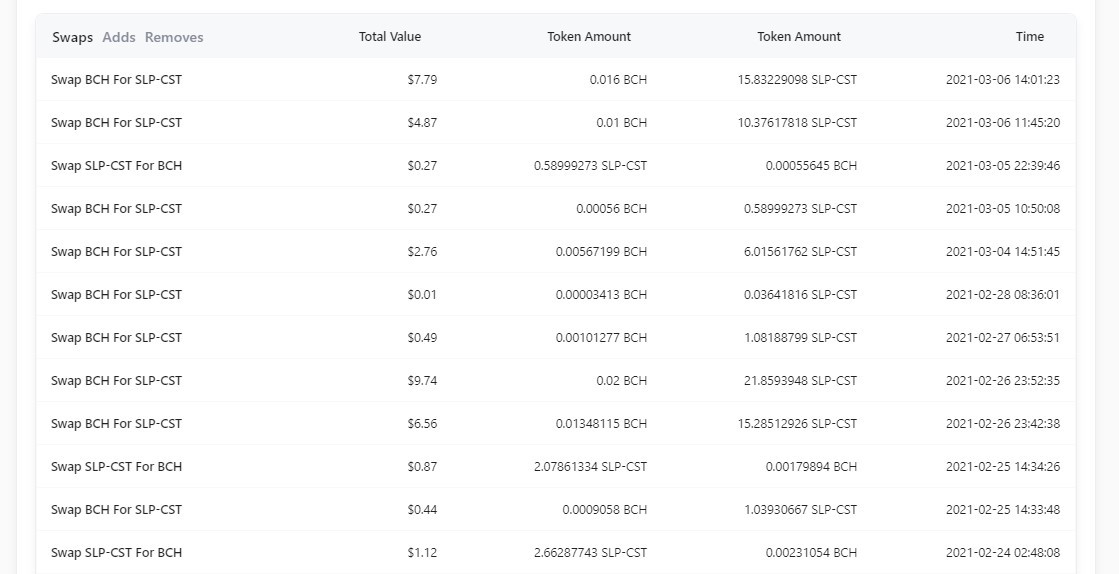The height and width of the screenshot is (574, 1119).
Task: Select the 21.8593948 SLP-CST amount
Action: pyautogui.click(x=800, y=381)
